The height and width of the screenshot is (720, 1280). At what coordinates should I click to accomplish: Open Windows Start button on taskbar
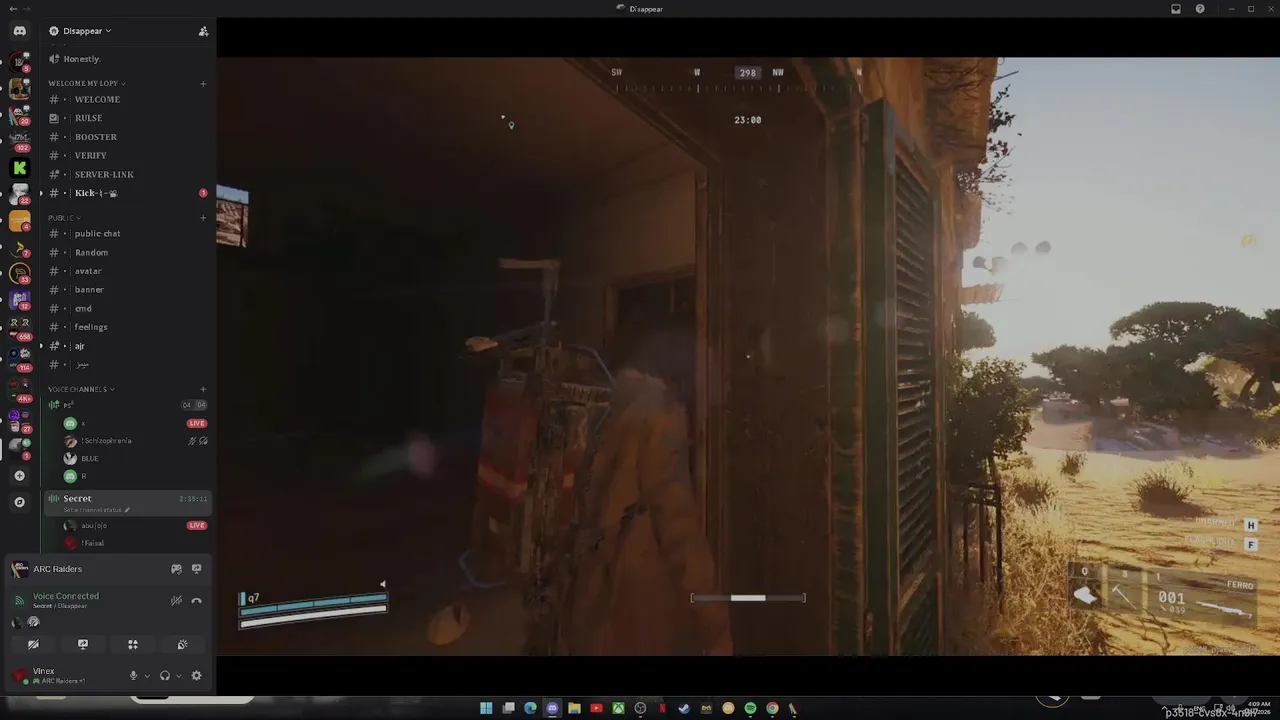coord(486,708)
